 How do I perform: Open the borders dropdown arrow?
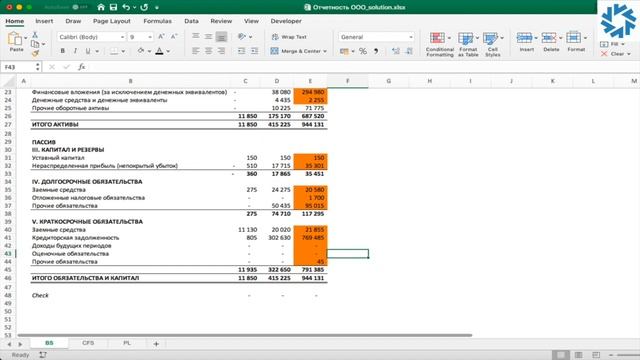(x=123, y=51)
